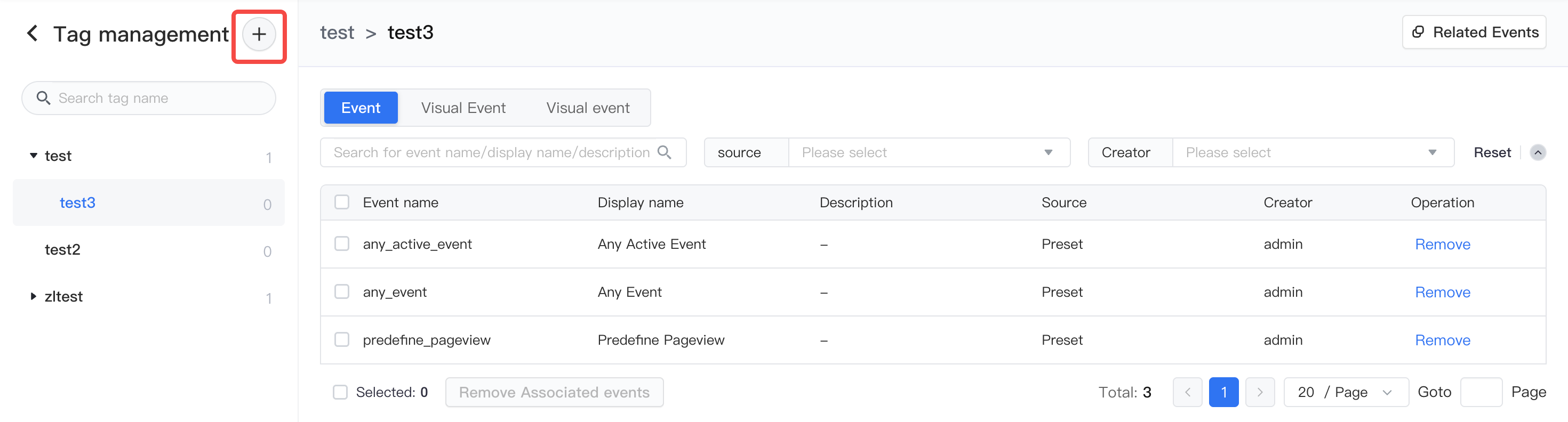Check the any_active_event row checkbox

pyautogui.click(x=342, y=244)
